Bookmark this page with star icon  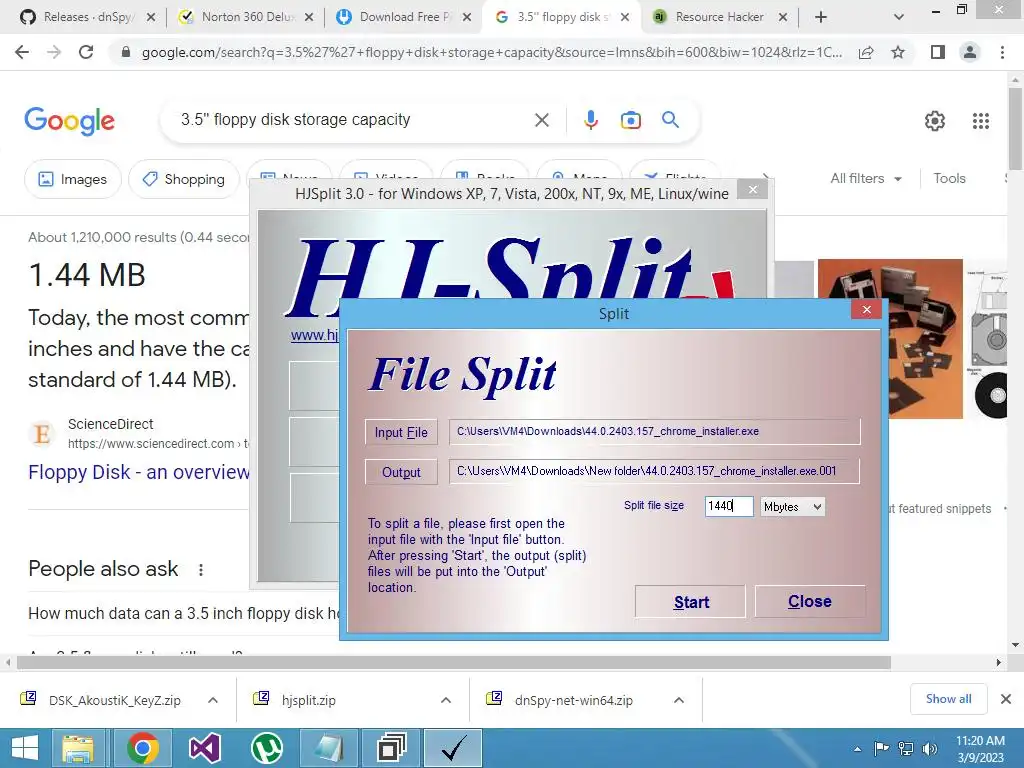click(x=898, y=52)
